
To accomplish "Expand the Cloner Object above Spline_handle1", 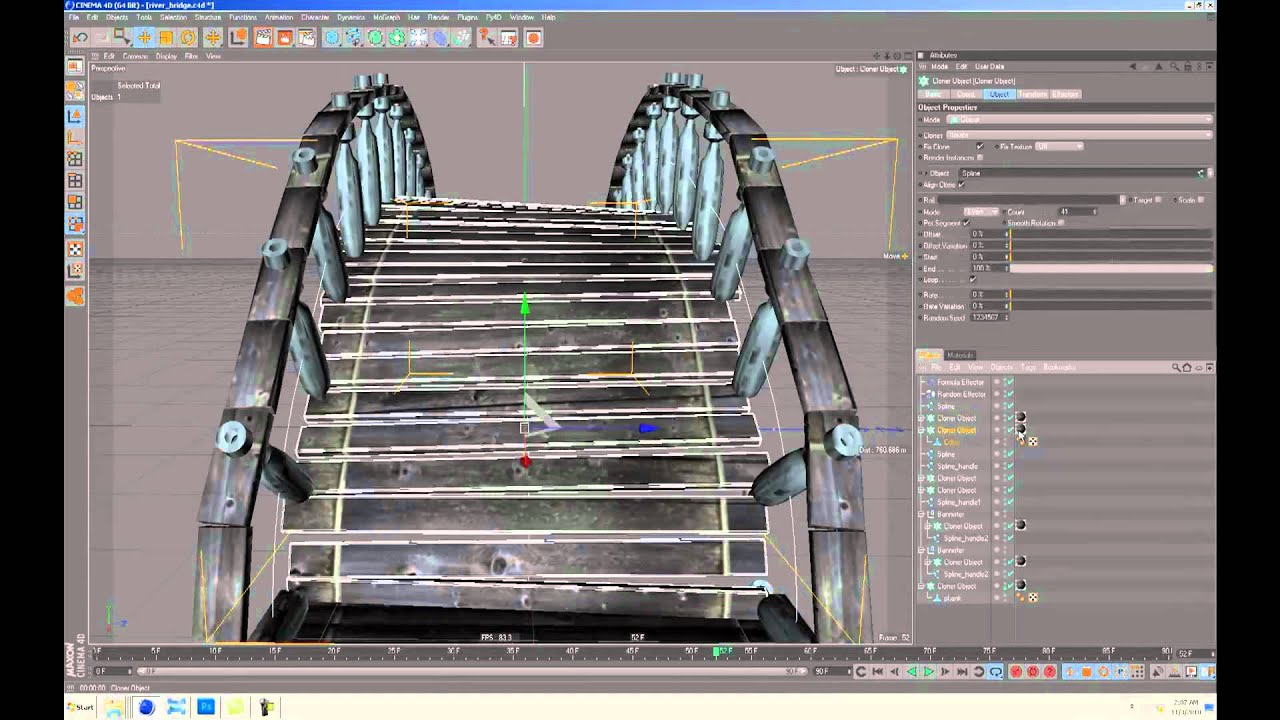I will click(921, 490).
